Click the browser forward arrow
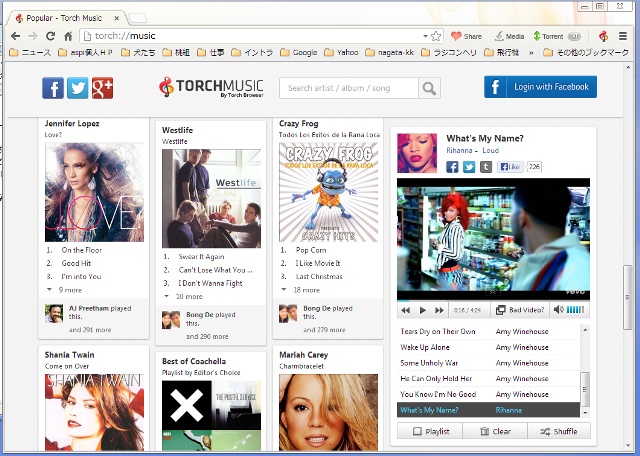640x456 pixels. pyautogui.click(x=33, y=36)
